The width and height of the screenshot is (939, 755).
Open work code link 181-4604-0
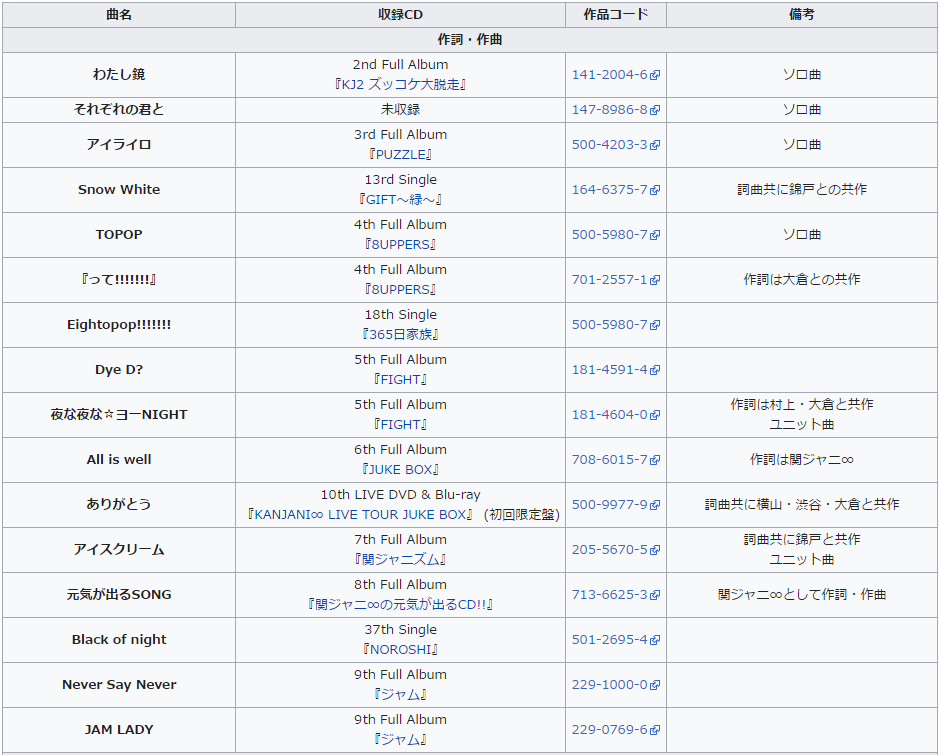coord(616,414)
